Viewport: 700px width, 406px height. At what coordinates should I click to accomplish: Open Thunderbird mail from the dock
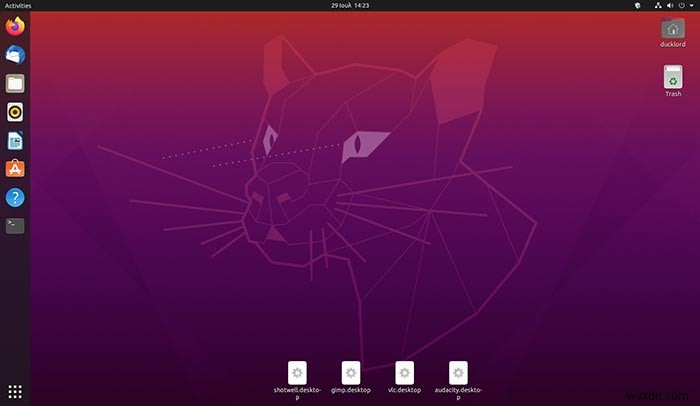15,54
